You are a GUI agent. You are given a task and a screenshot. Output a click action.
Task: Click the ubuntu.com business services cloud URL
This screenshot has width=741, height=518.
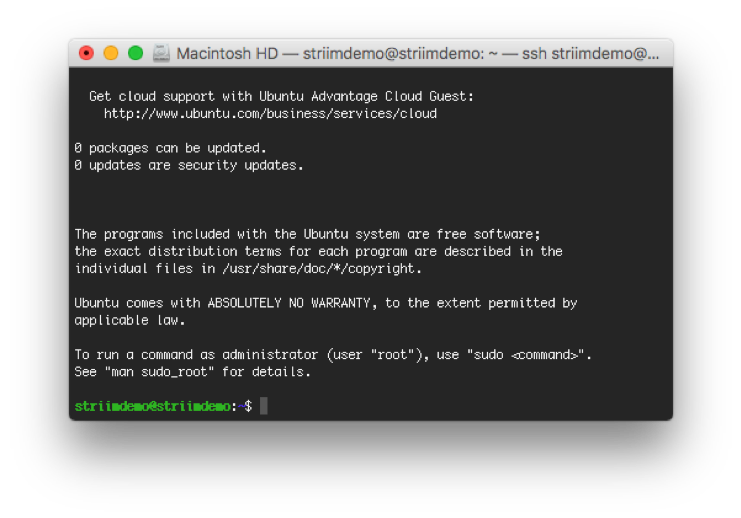click(270, 114)
